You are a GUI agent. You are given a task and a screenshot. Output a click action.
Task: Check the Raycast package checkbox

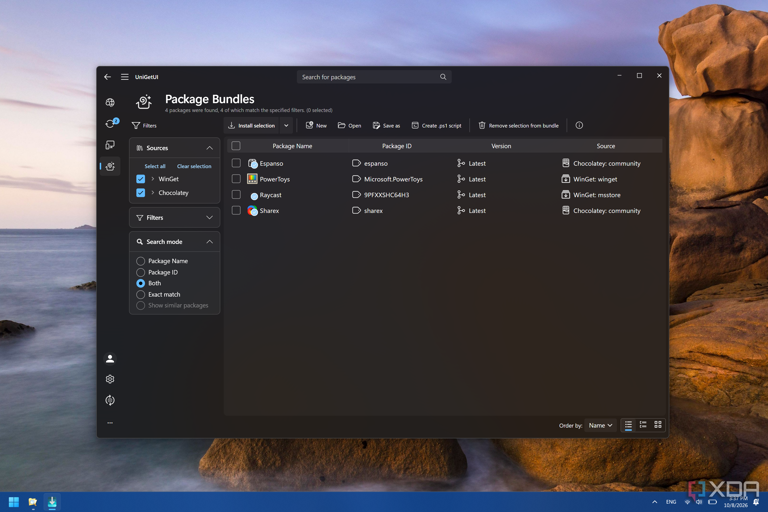point(236,195)
